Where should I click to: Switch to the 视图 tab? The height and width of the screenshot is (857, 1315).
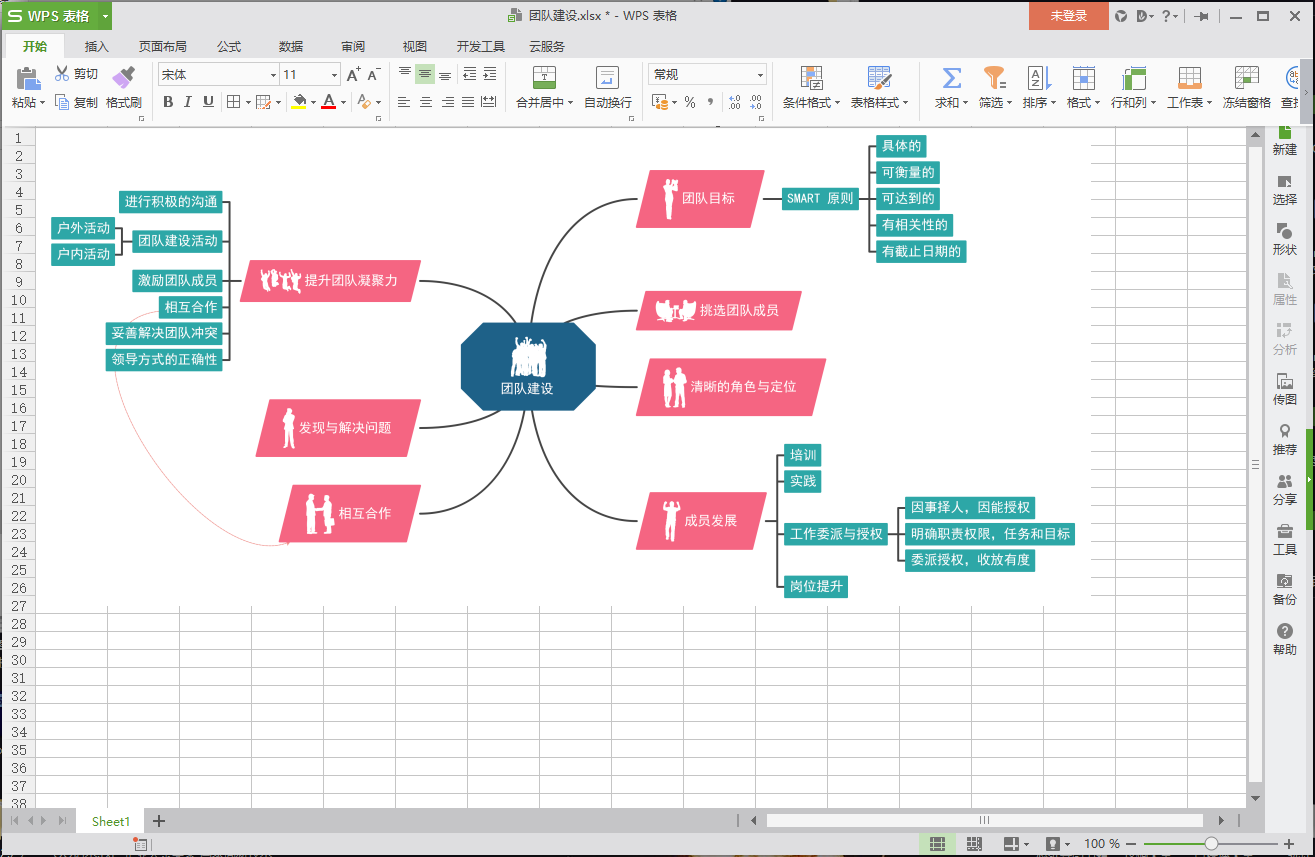415,47
